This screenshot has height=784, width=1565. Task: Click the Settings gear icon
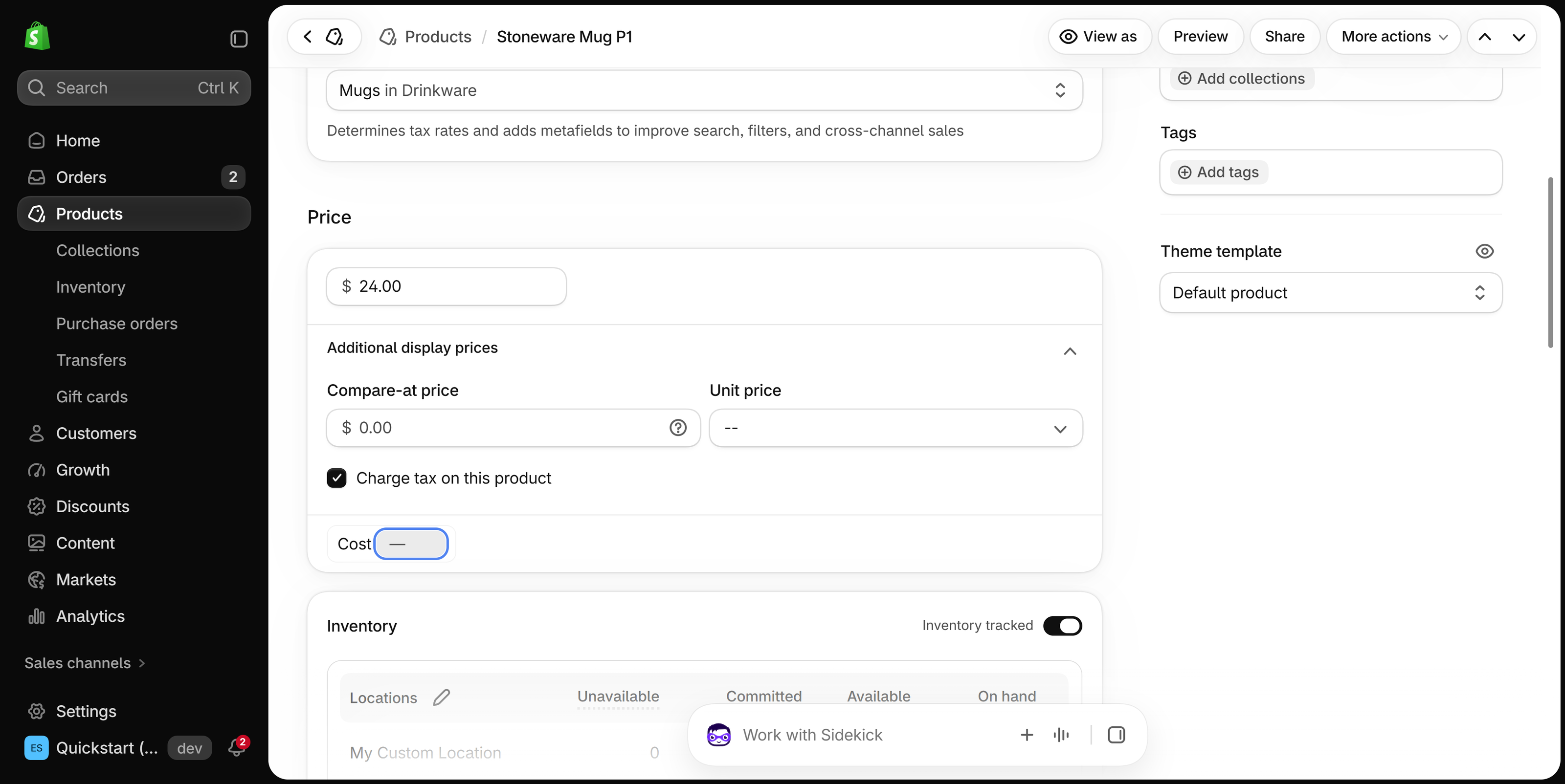pos(37,711)
